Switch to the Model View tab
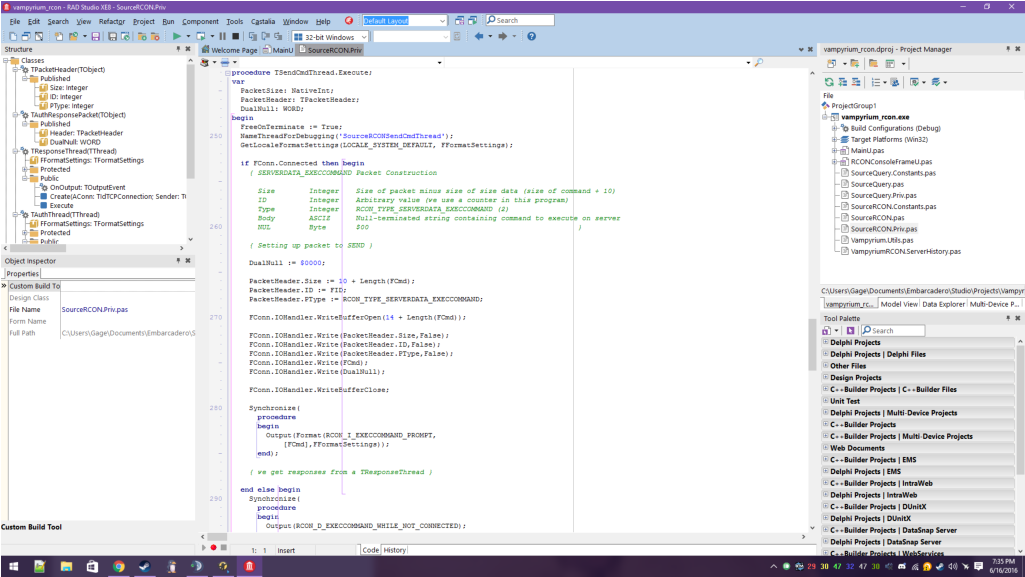The image size is (1025, 577). (x=899, y=304)
